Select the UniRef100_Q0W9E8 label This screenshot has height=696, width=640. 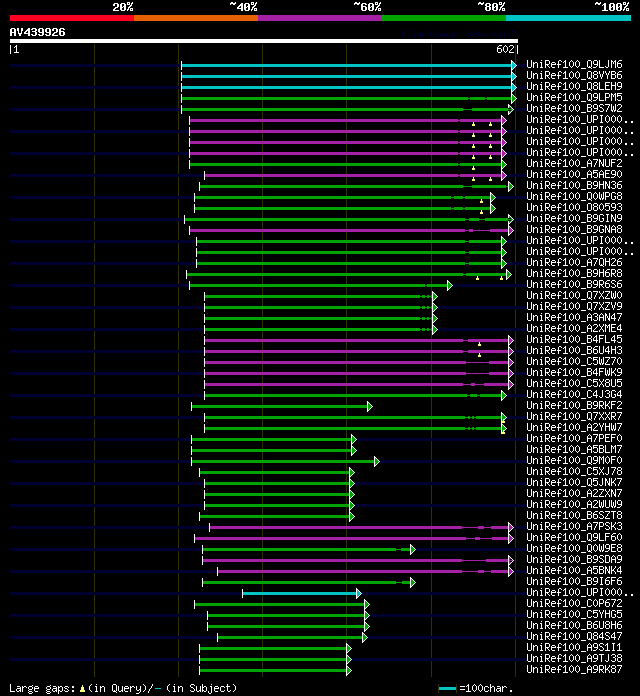574,548
